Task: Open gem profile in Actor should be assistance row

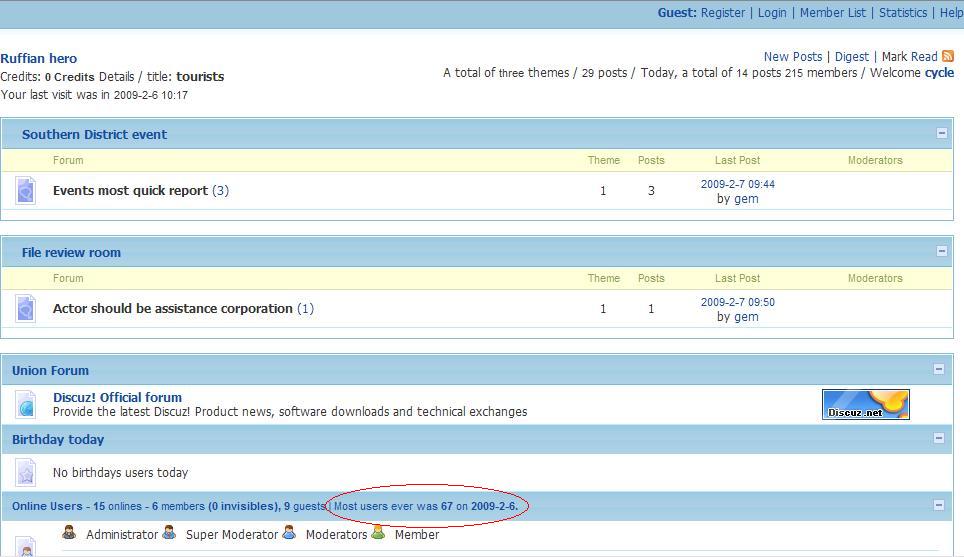Action: tap(746, 317)
